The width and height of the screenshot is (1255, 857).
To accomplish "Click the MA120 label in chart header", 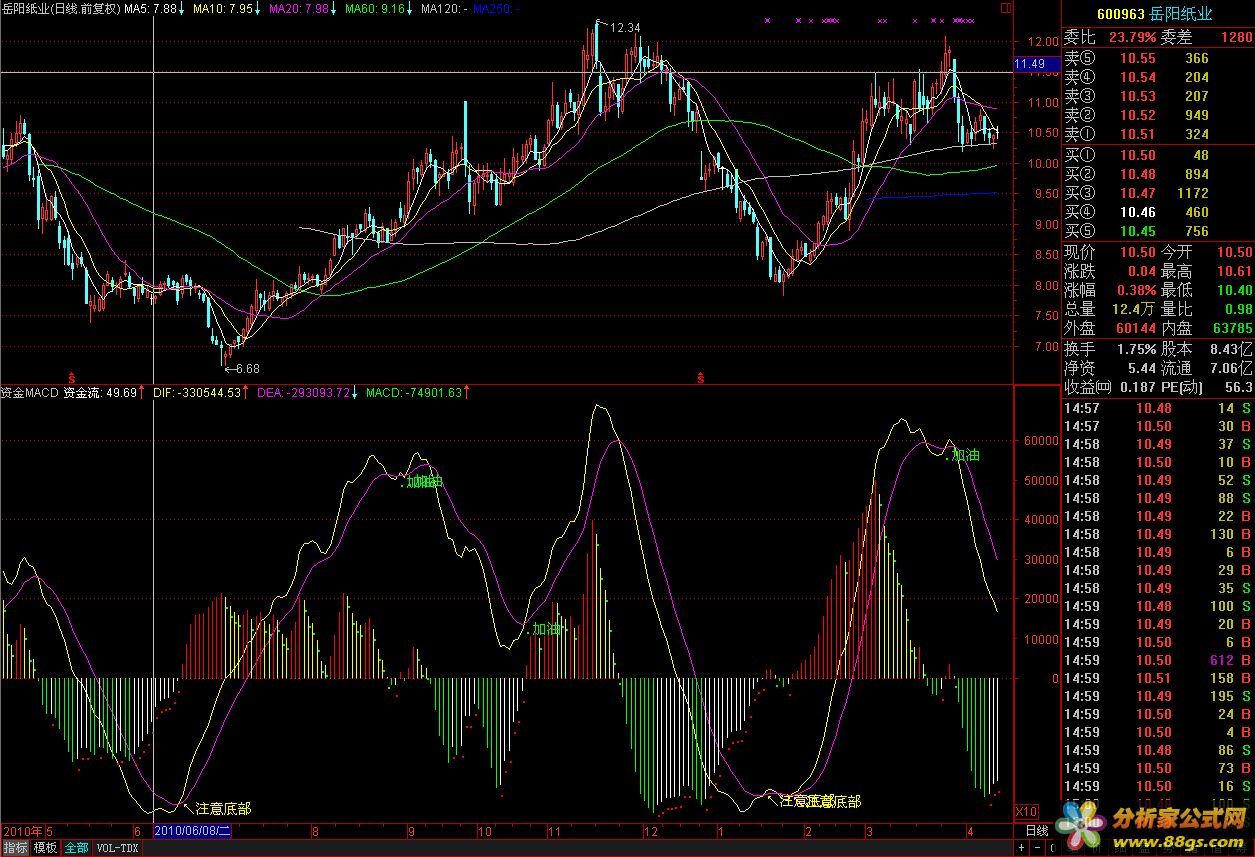I will pos(442,9).
